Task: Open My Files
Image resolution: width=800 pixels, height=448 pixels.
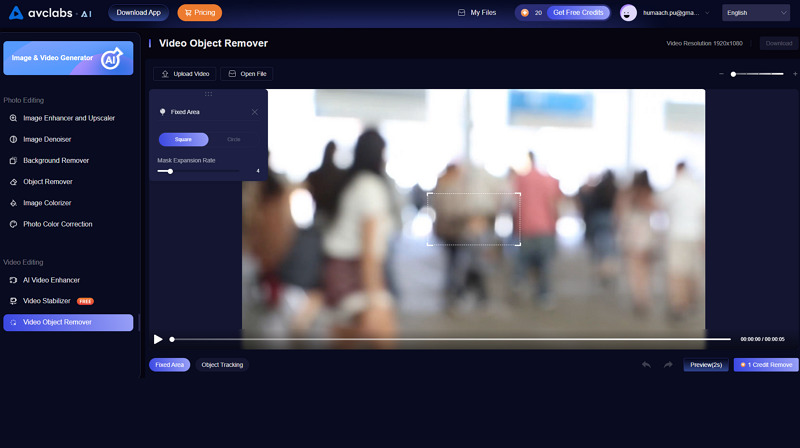Action: coord(477,13)
